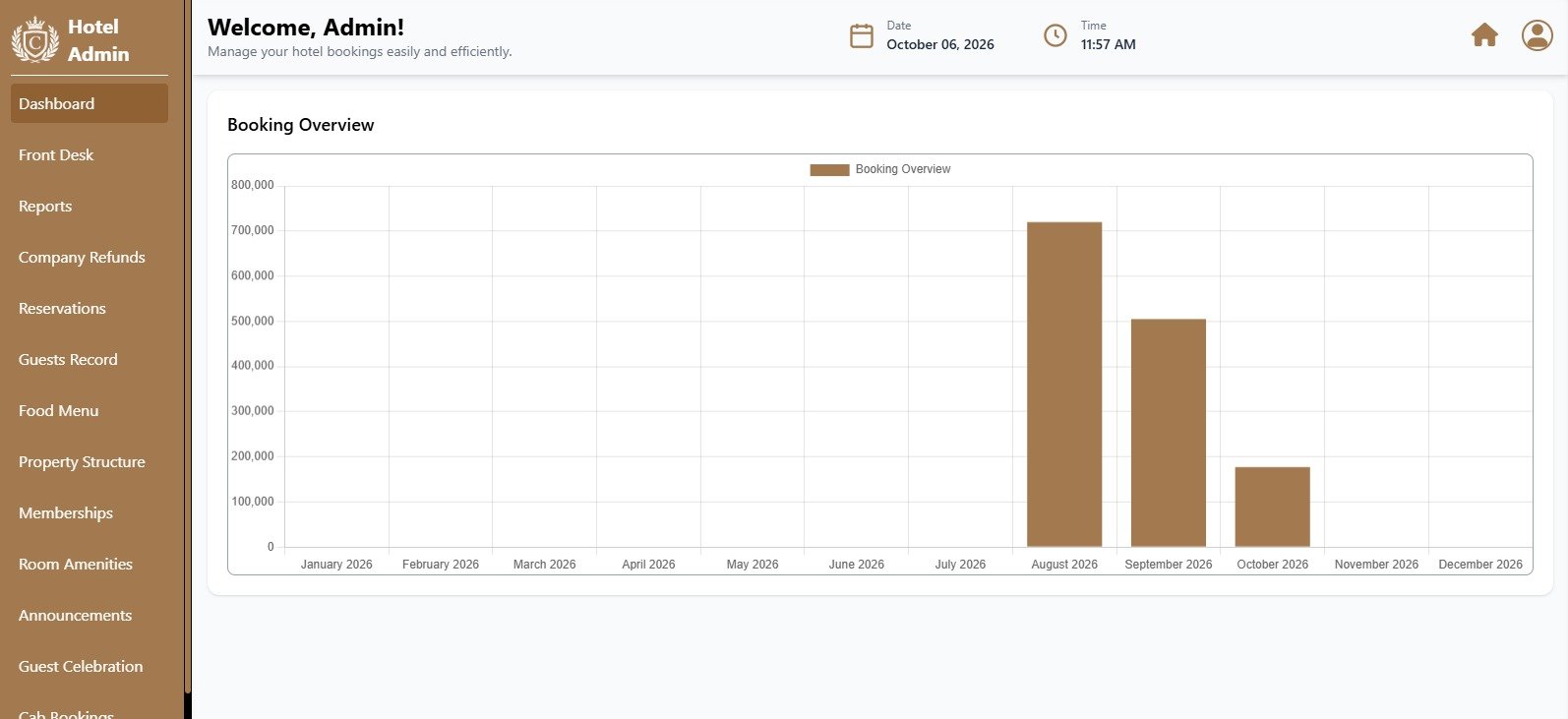
Task: Go to Guest Celebration
Action: tap(90, 666)
